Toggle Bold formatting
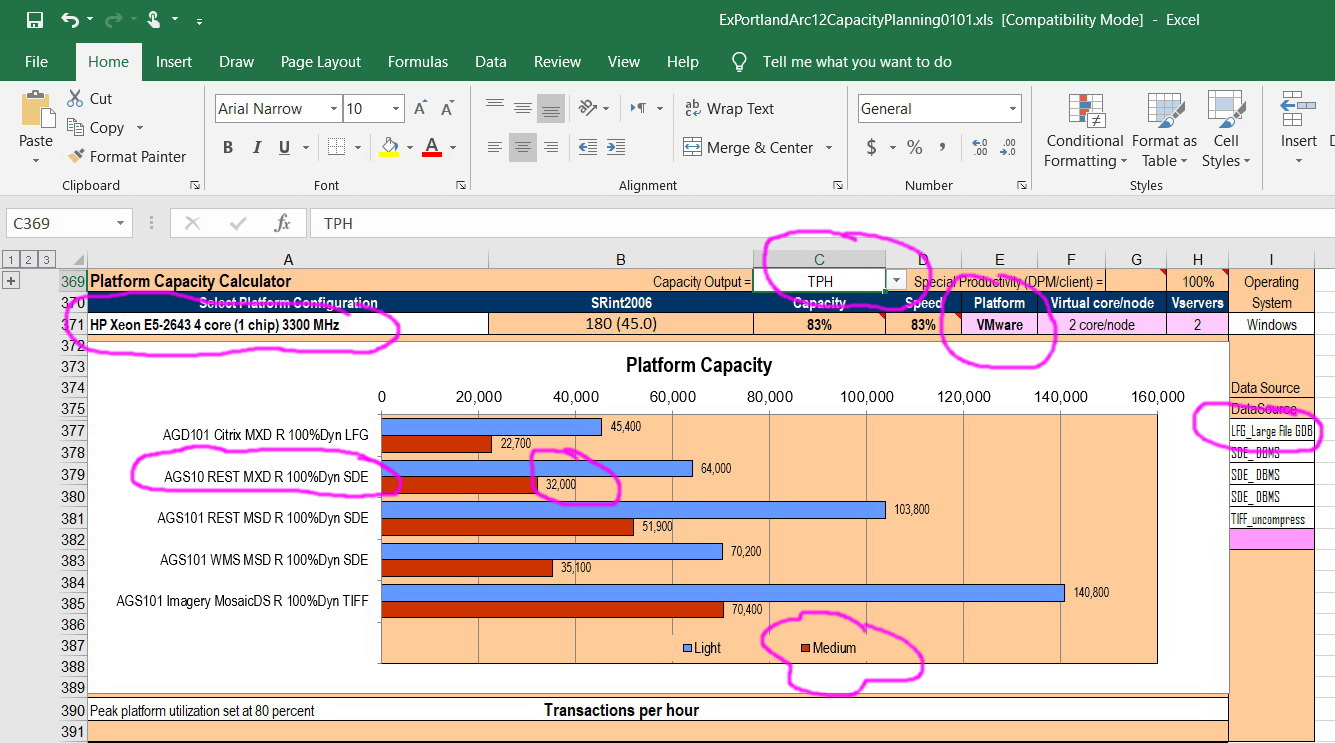The image size is (1335, 743). pos(228,147)
